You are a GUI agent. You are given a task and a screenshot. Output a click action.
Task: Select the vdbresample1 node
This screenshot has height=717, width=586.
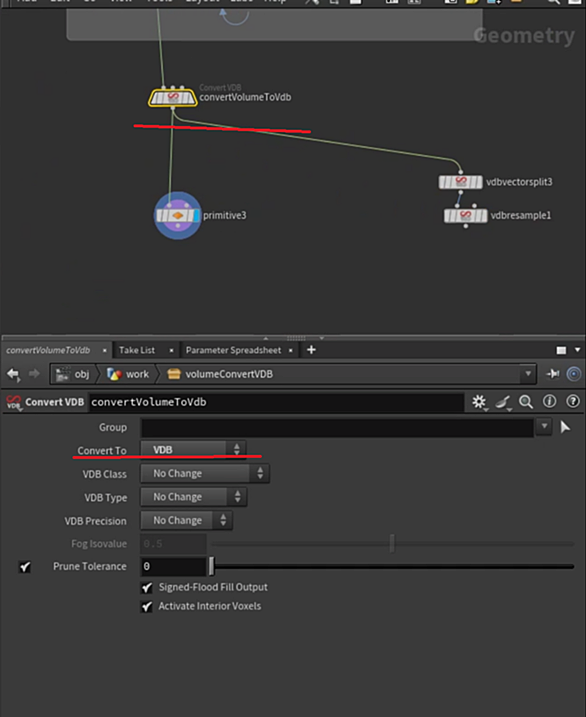click(x=465, y=215)
